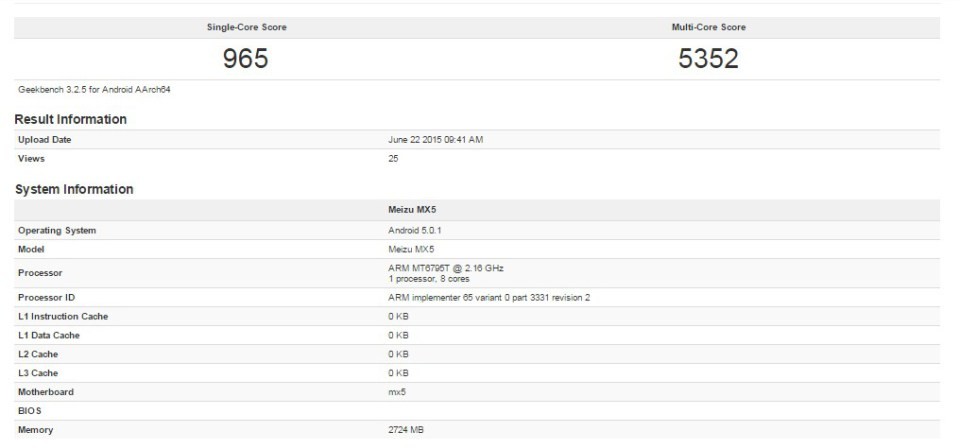Click the Geekbench 3.2.5 for Android AArch64 text
Image resolution: width=960 pixels, height=448 pixels.
tap(94, 90)
